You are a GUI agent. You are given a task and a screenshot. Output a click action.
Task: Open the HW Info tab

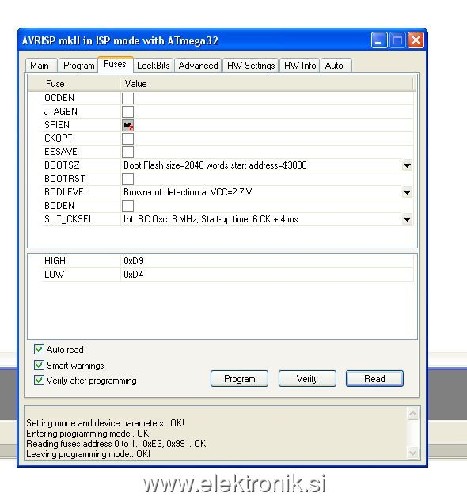[300, 65]
